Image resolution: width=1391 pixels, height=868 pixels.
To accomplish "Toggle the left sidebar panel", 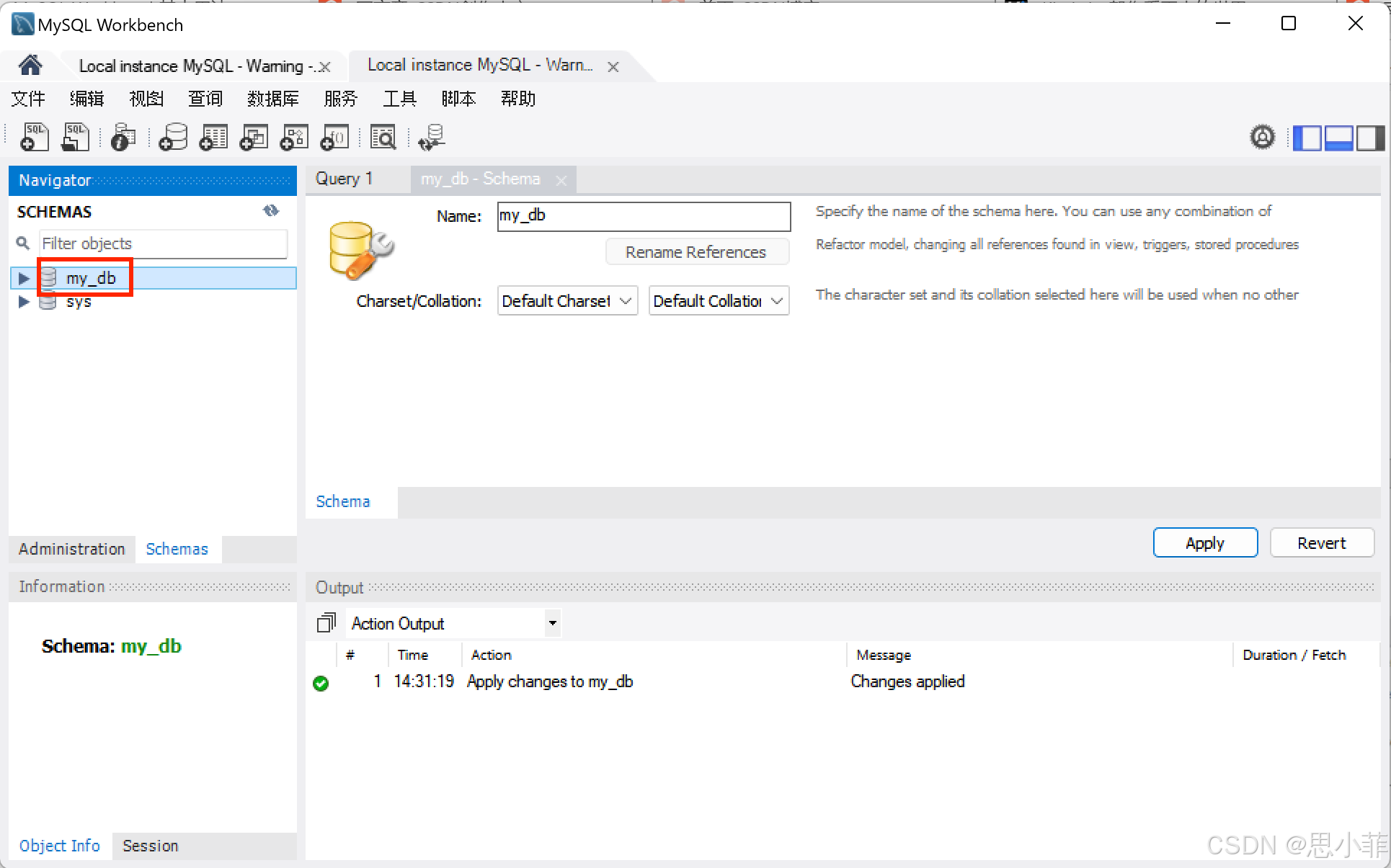I will pos(1307,138).
